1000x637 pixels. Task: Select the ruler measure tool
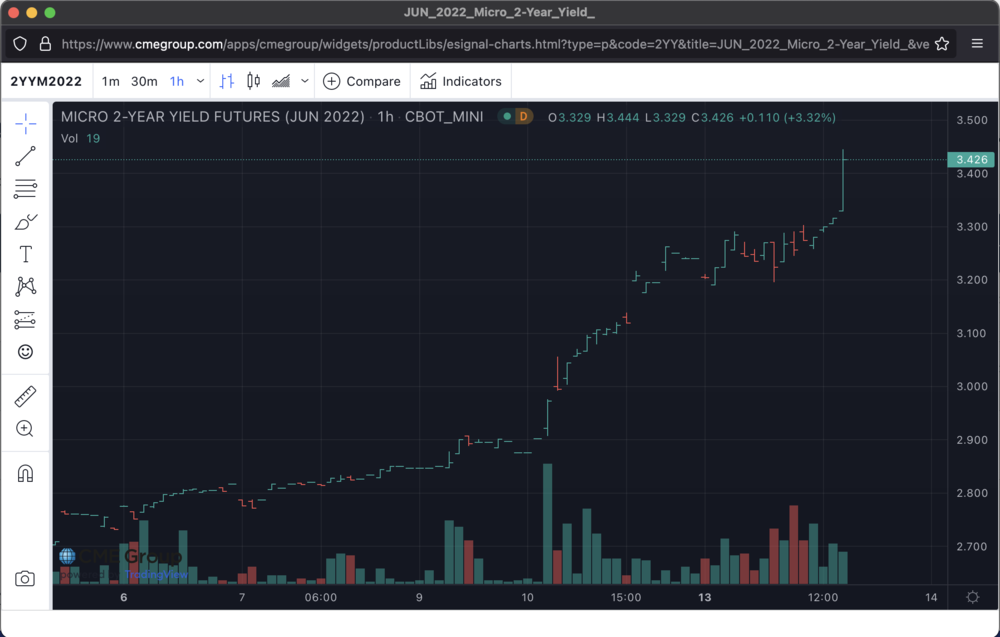coord(26,396)
